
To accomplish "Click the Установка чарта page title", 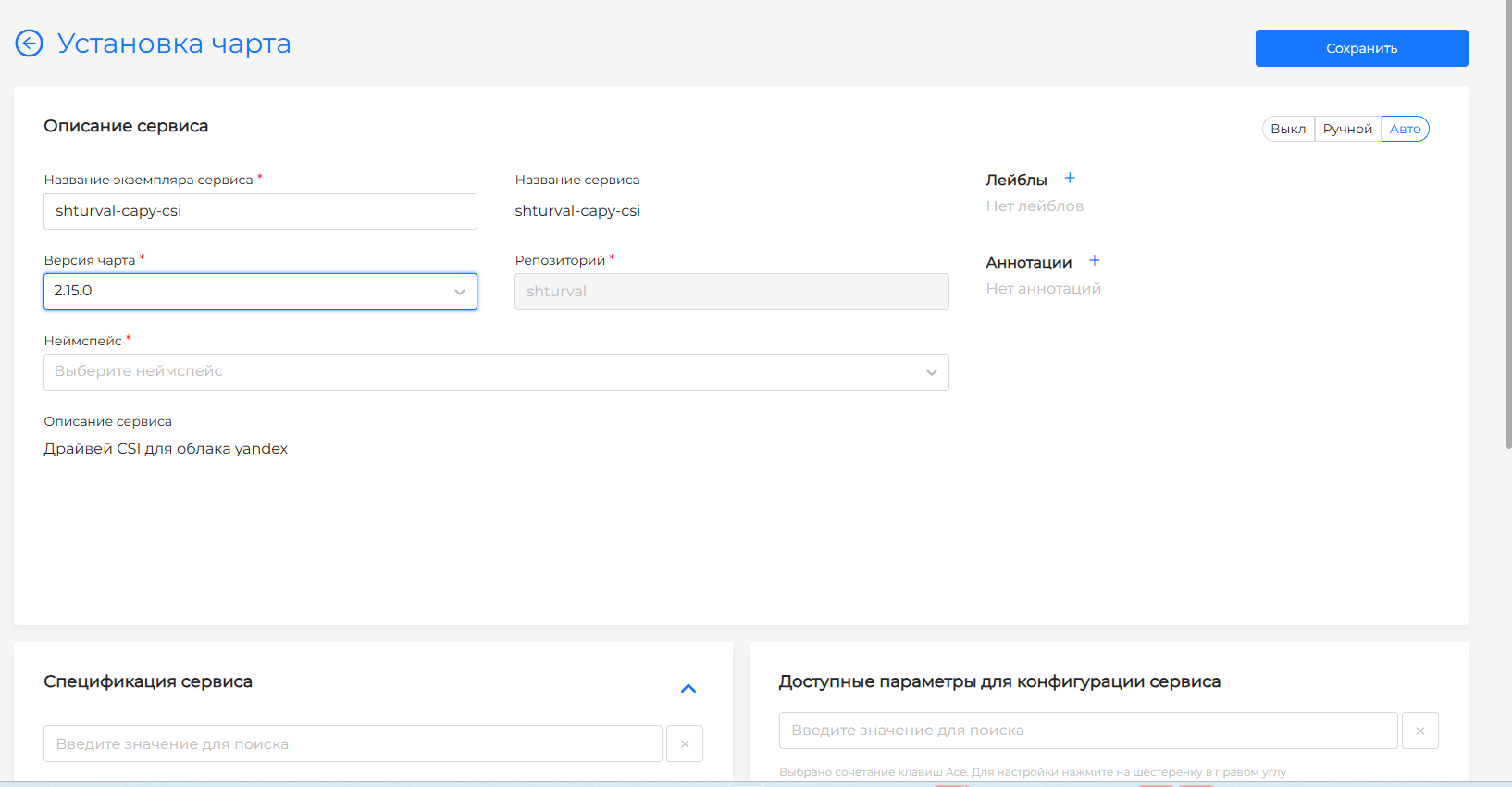I will point(174,44).
